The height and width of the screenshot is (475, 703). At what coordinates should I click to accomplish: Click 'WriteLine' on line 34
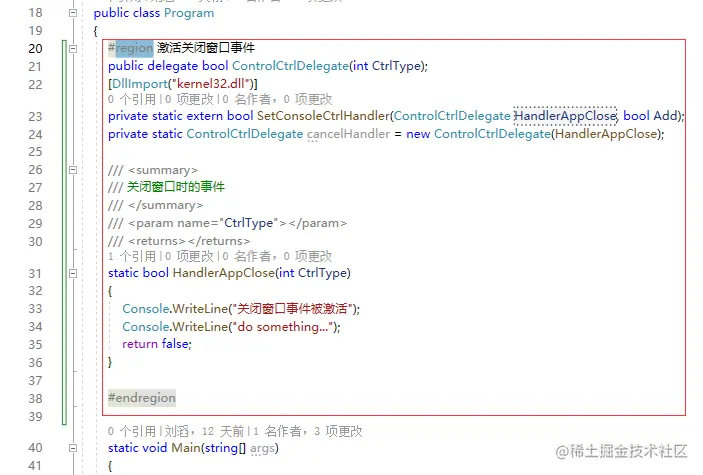(201, 327)
